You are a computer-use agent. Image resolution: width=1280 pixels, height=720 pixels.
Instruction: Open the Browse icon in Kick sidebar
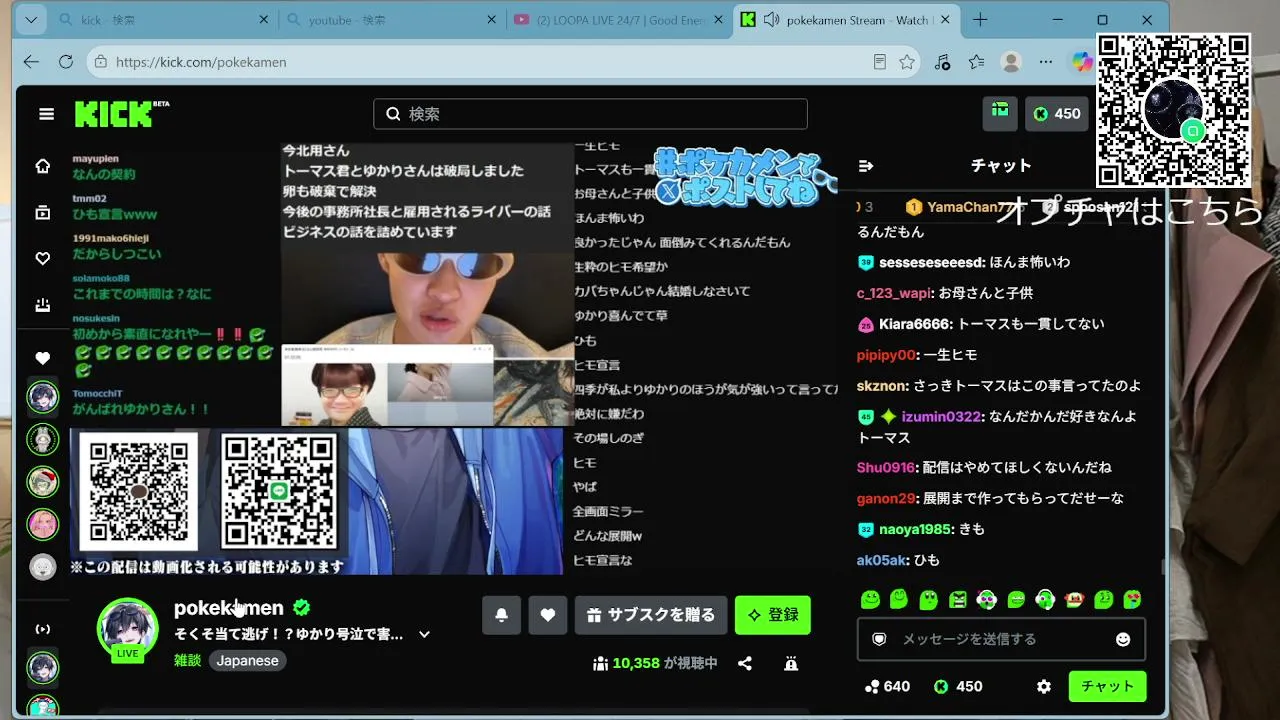click(43, 212)
